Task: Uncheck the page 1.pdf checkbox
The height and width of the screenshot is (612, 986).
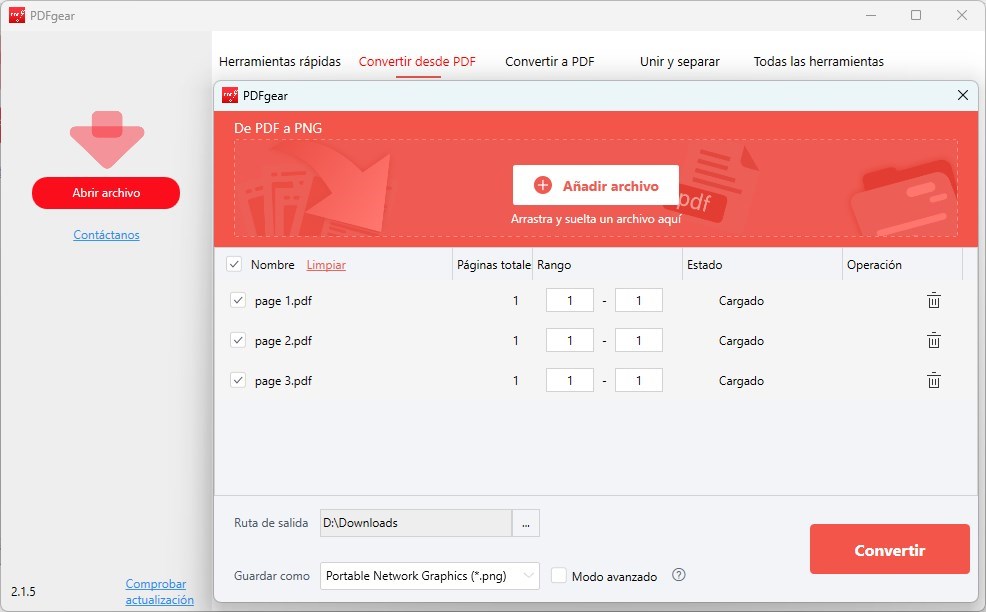Action: [x=238, y=300]
